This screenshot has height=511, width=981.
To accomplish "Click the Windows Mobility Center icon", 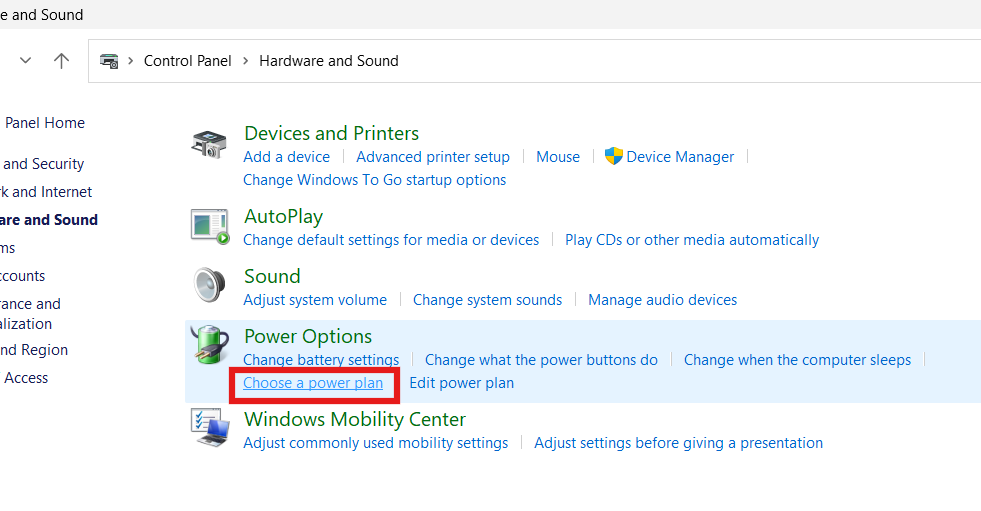I will (x=210, y=428).
